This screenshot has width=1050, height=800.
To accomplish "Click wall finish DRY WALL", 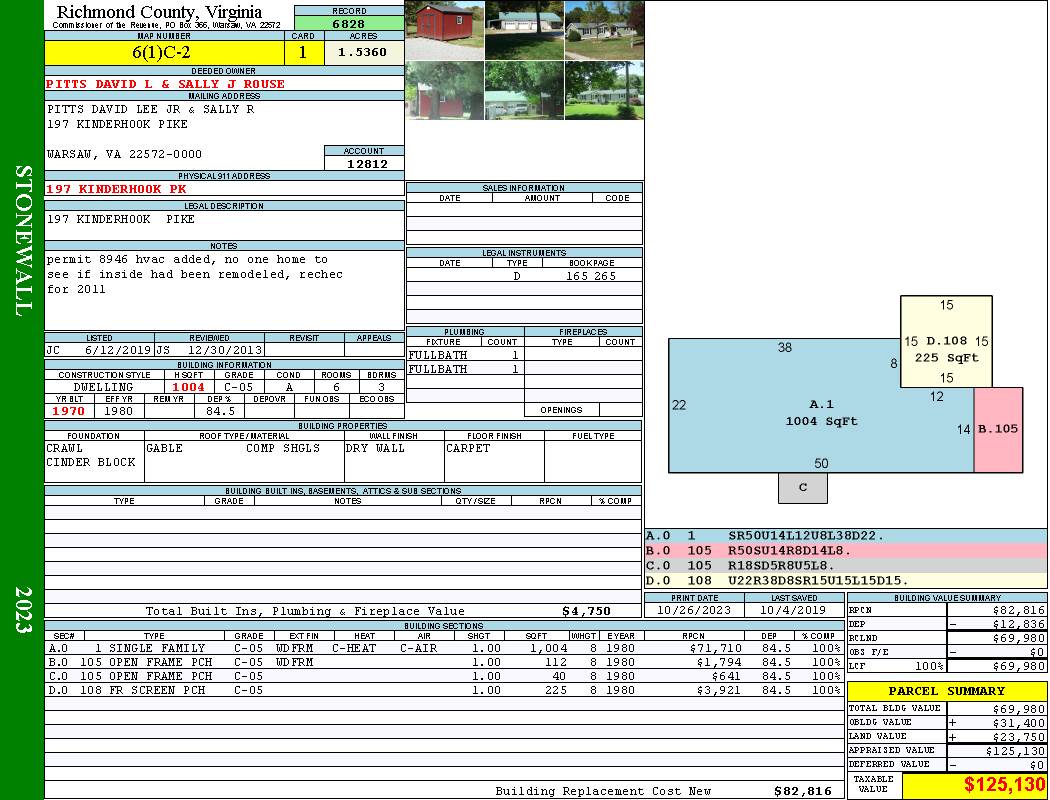I will point(375,448).
